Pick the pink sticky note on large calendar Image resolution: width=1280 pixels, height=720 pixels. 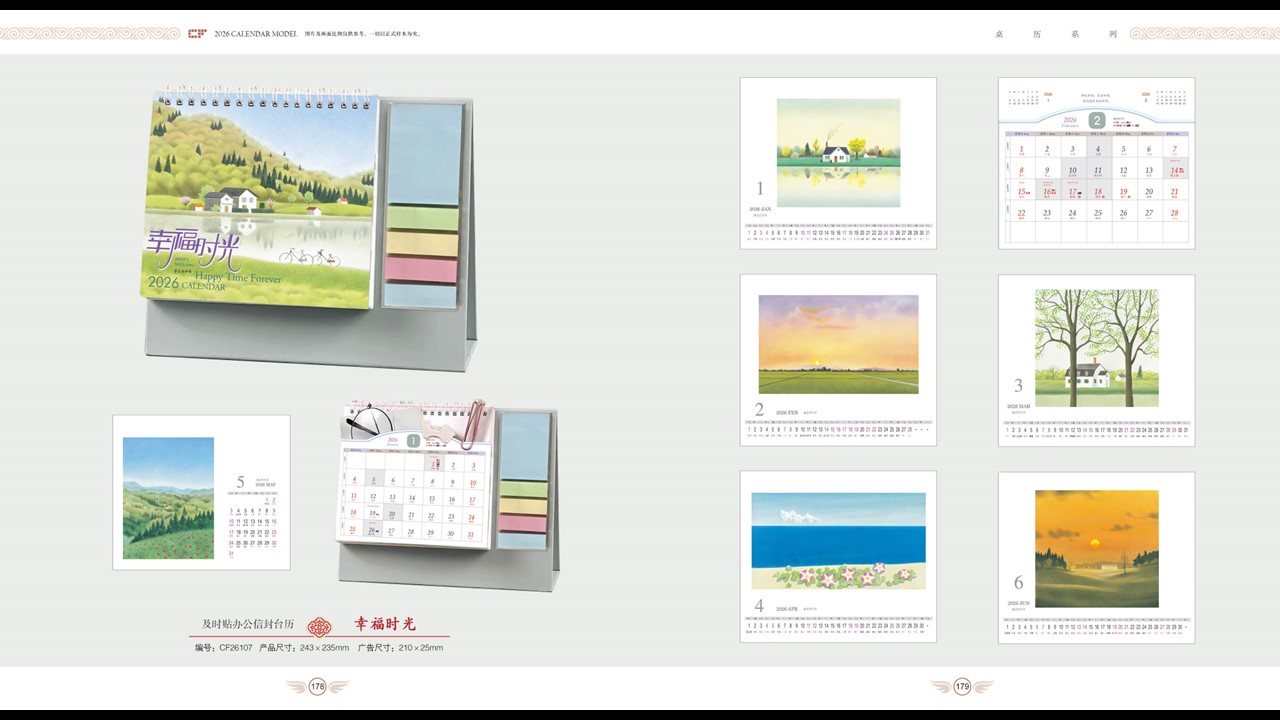pyautogui.click(x=421, y=270)
